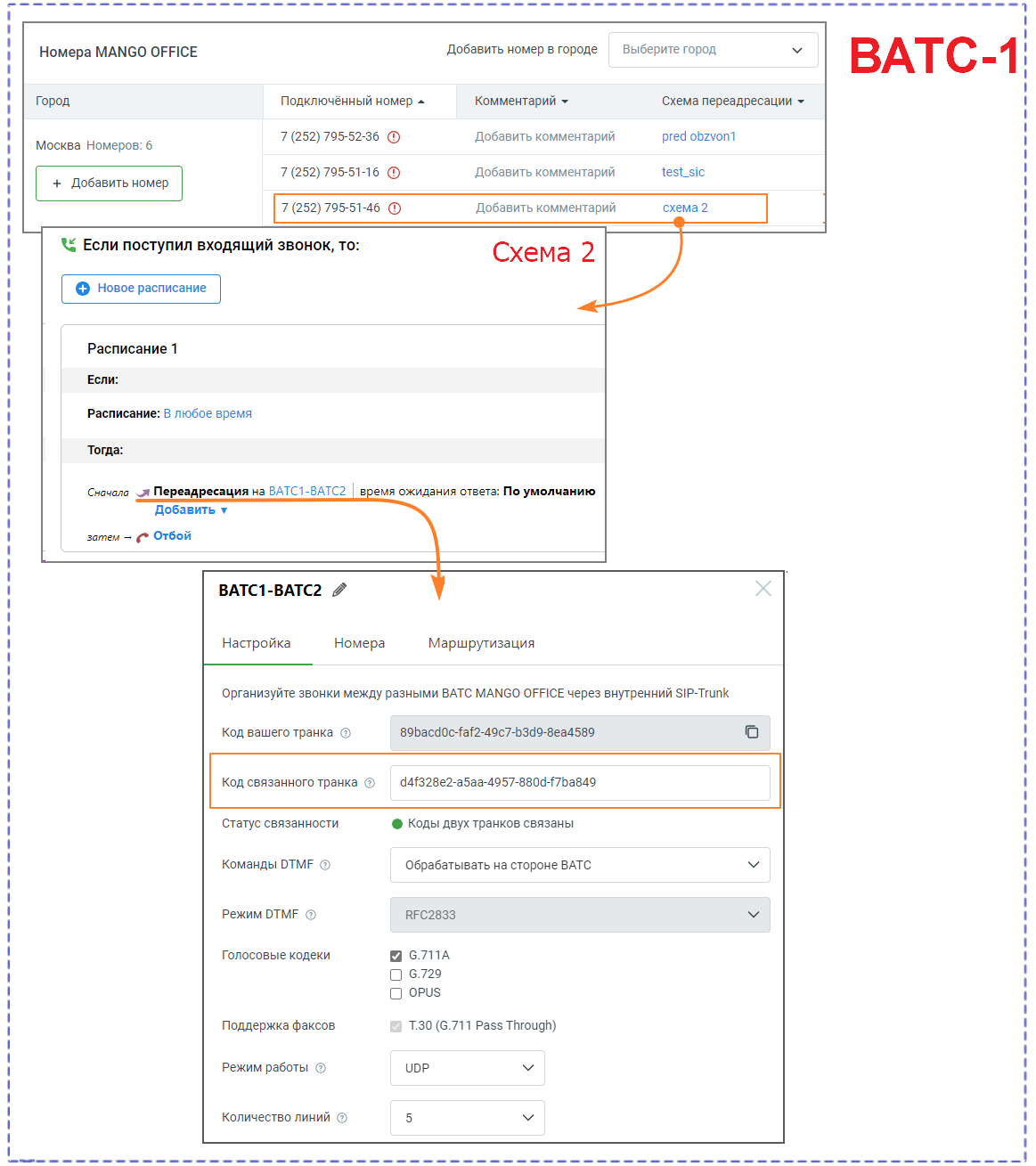Open help icon beside Режим DTMF
Viewport: 1036px width, 1166px height.
click(x=311, y=915)
